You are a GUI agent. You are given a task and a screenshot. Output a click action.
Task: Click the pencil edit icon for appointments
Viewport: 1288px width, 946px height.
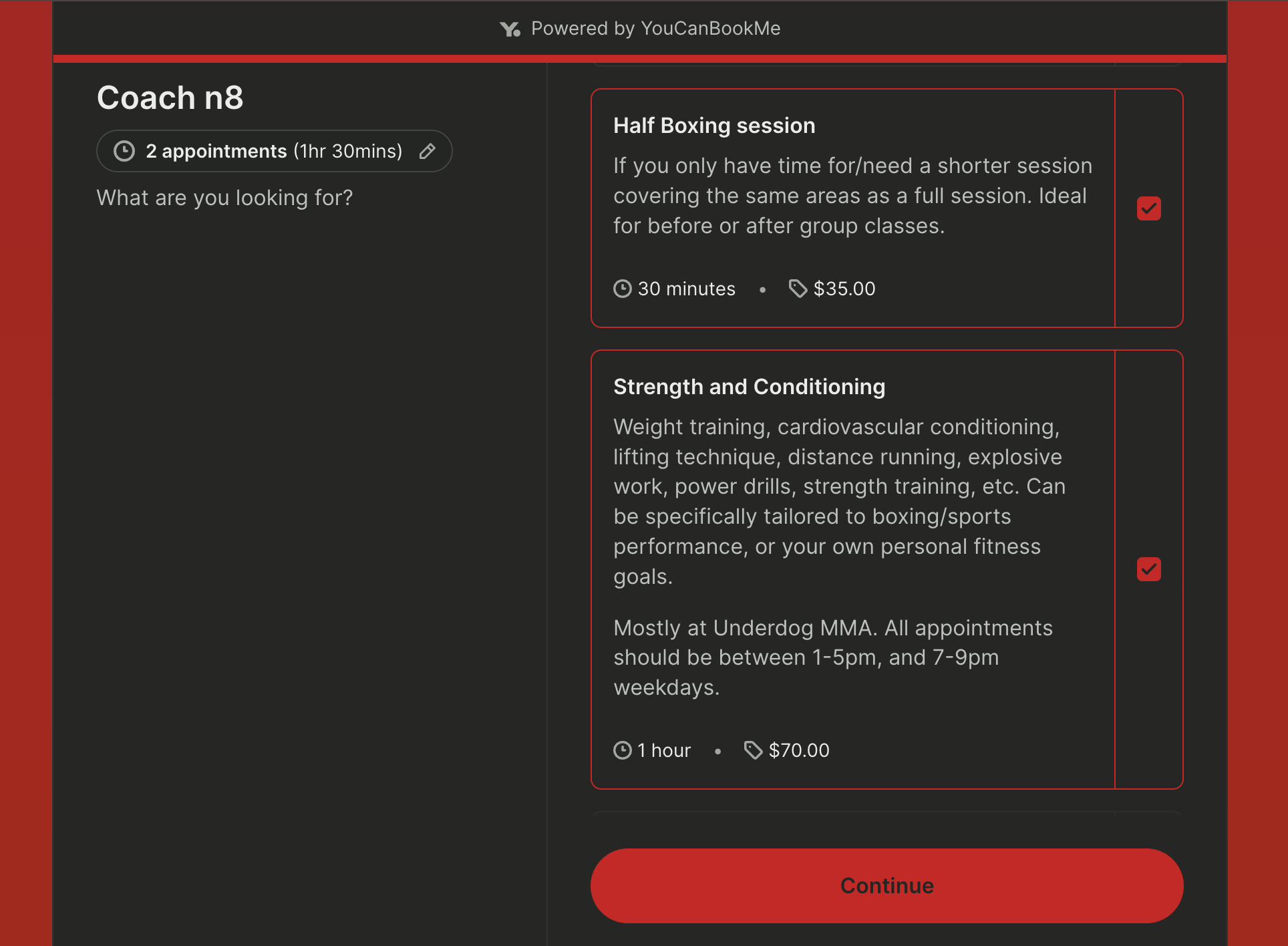click(428, 152)
